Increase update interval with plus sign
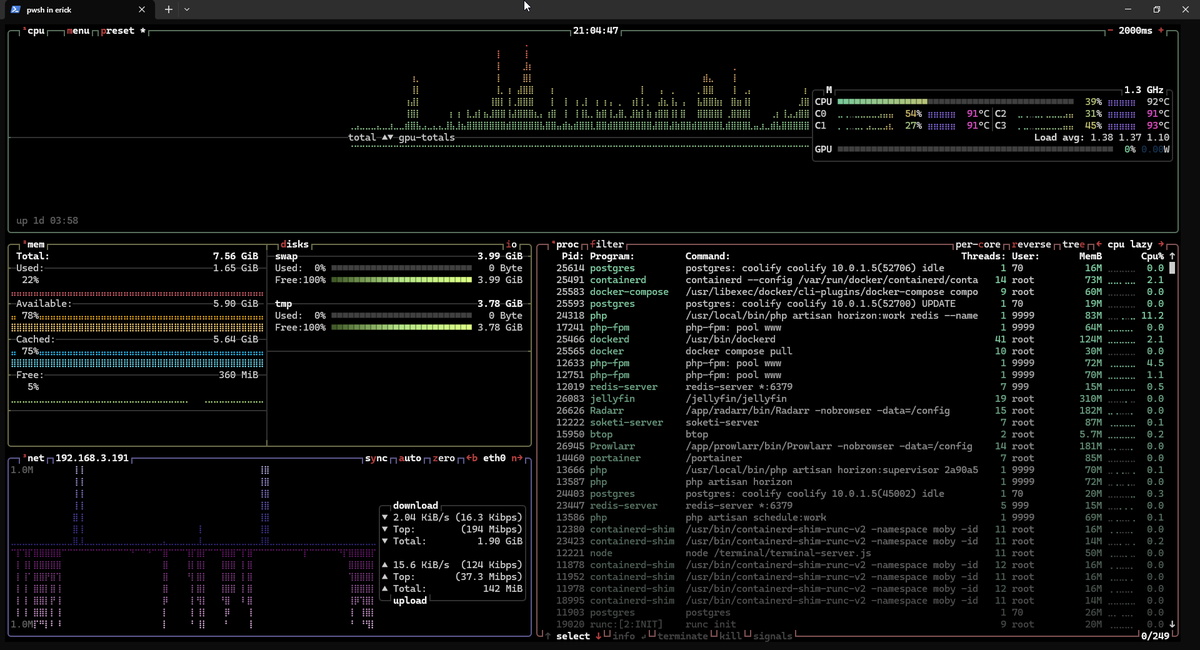 click(x=1161, y=31)
